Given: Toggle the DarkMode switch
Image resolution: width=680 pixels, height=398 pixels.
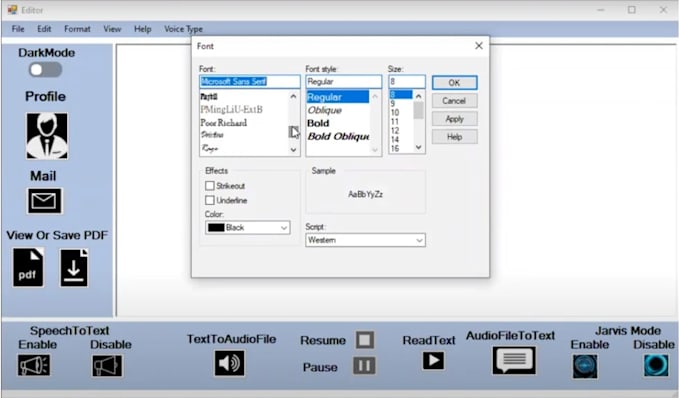Looking at the screenshot, I should click(x=46, y=70).
